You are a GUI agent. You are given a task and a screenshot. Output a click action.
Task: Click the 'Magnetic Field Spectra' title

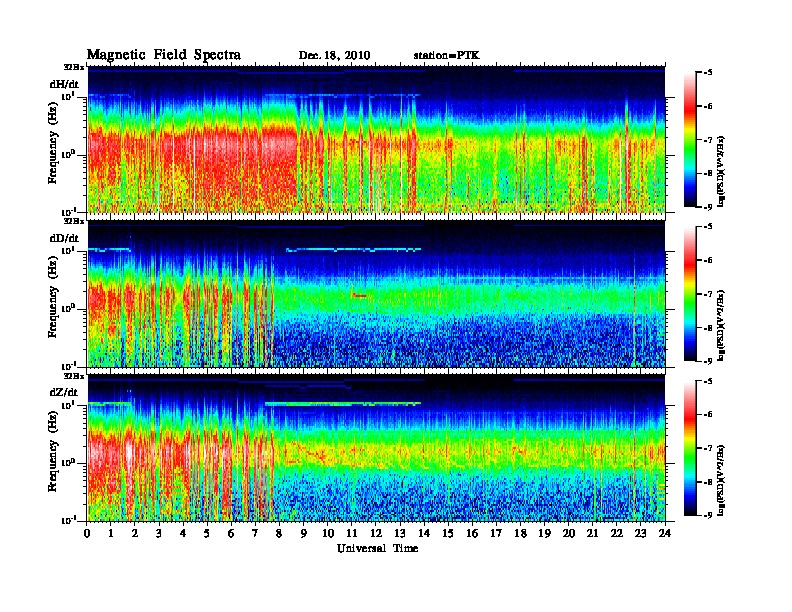[x=164, y=55]
